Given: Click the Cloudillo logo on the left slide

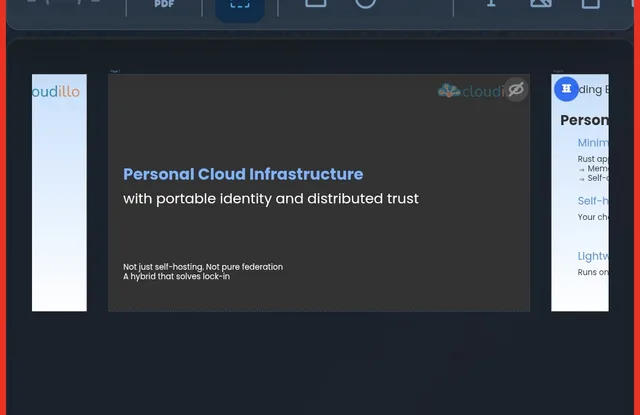Looking at the screenshot, I should coord(56,92).
